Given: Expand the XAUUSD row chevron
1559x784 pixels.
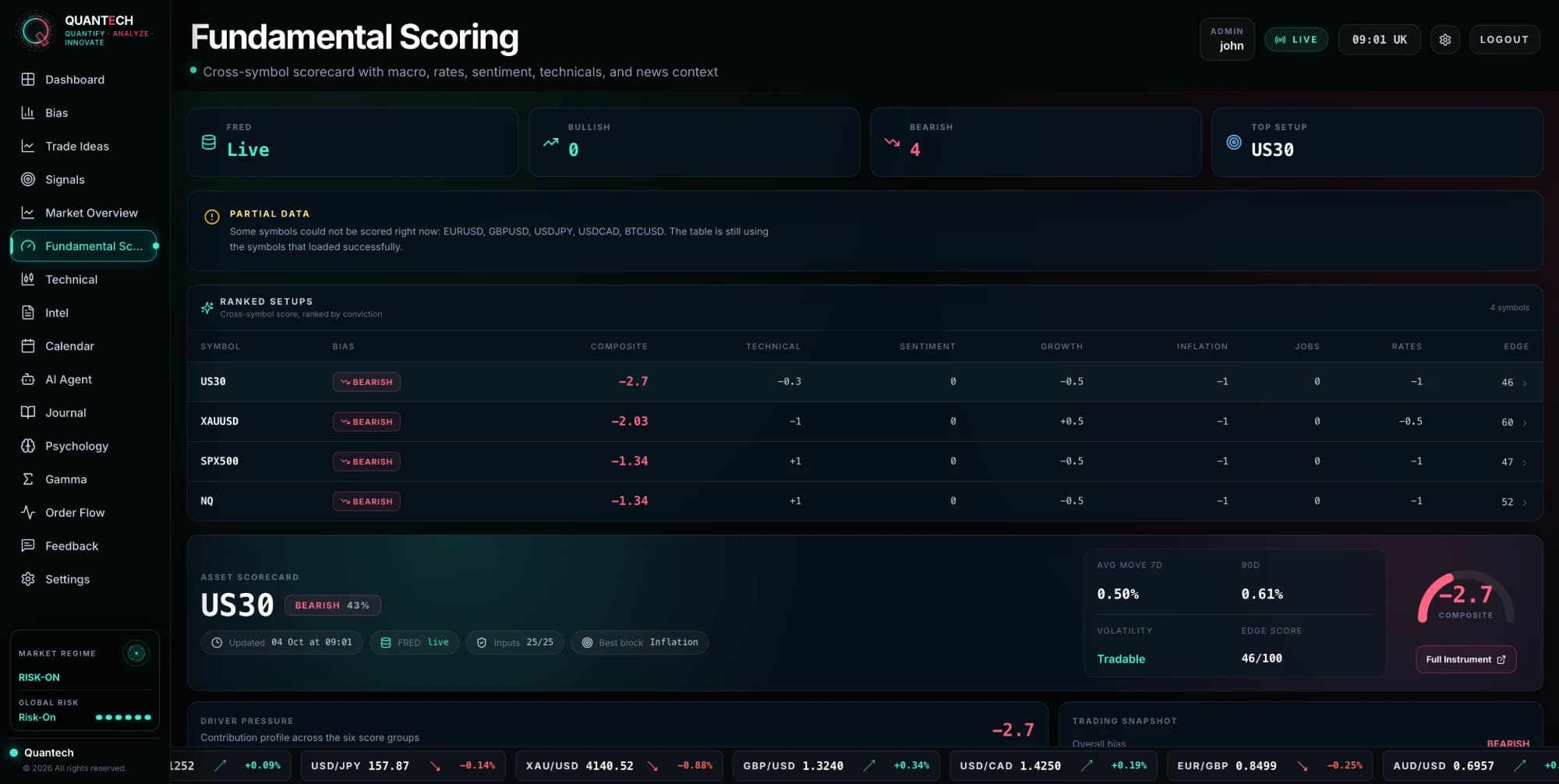Looking at the screenshot, I should [1525, 422].
